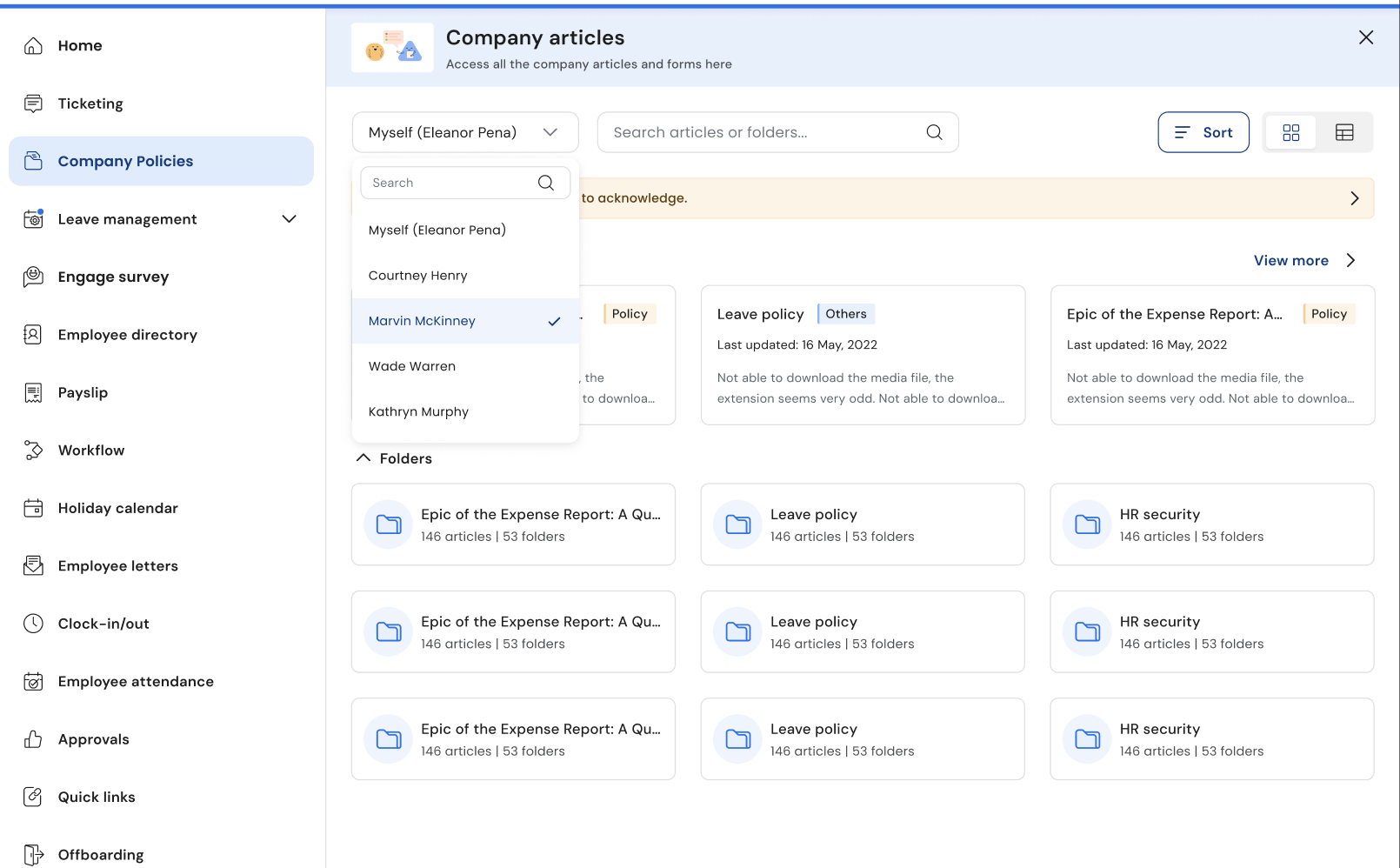This screenshot has height=868, width=1400.
Task: Collapse the Folders section
Action: click(x=363, y=458)
